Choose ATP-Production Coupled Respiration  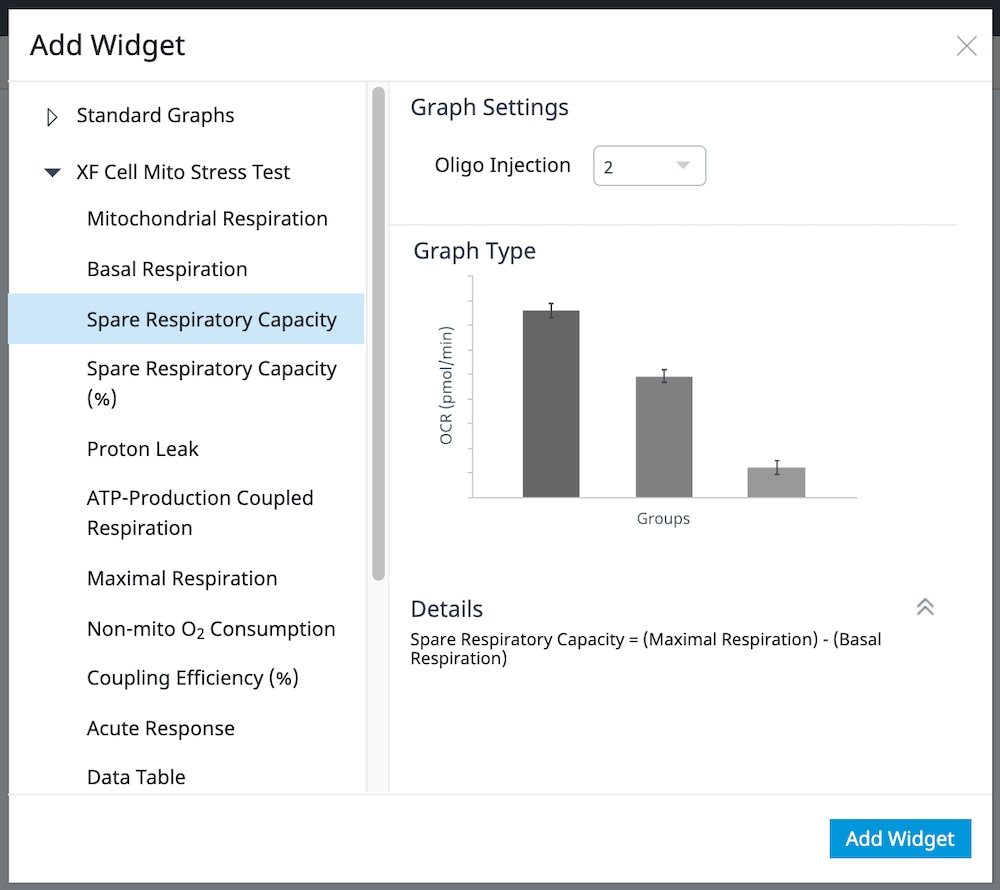pyautogui.click(x=200, y=513)
